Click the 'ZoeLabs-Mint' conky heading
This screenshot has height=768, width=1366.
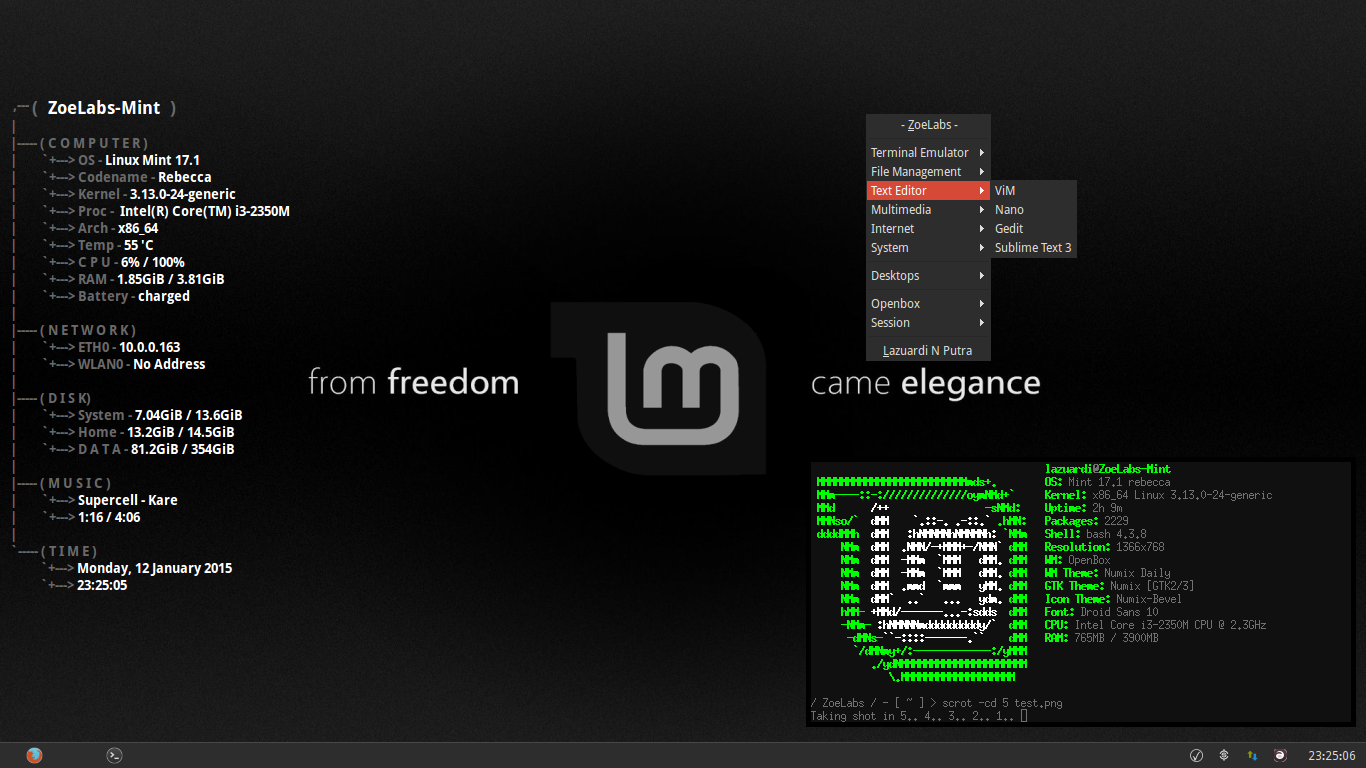104,108
